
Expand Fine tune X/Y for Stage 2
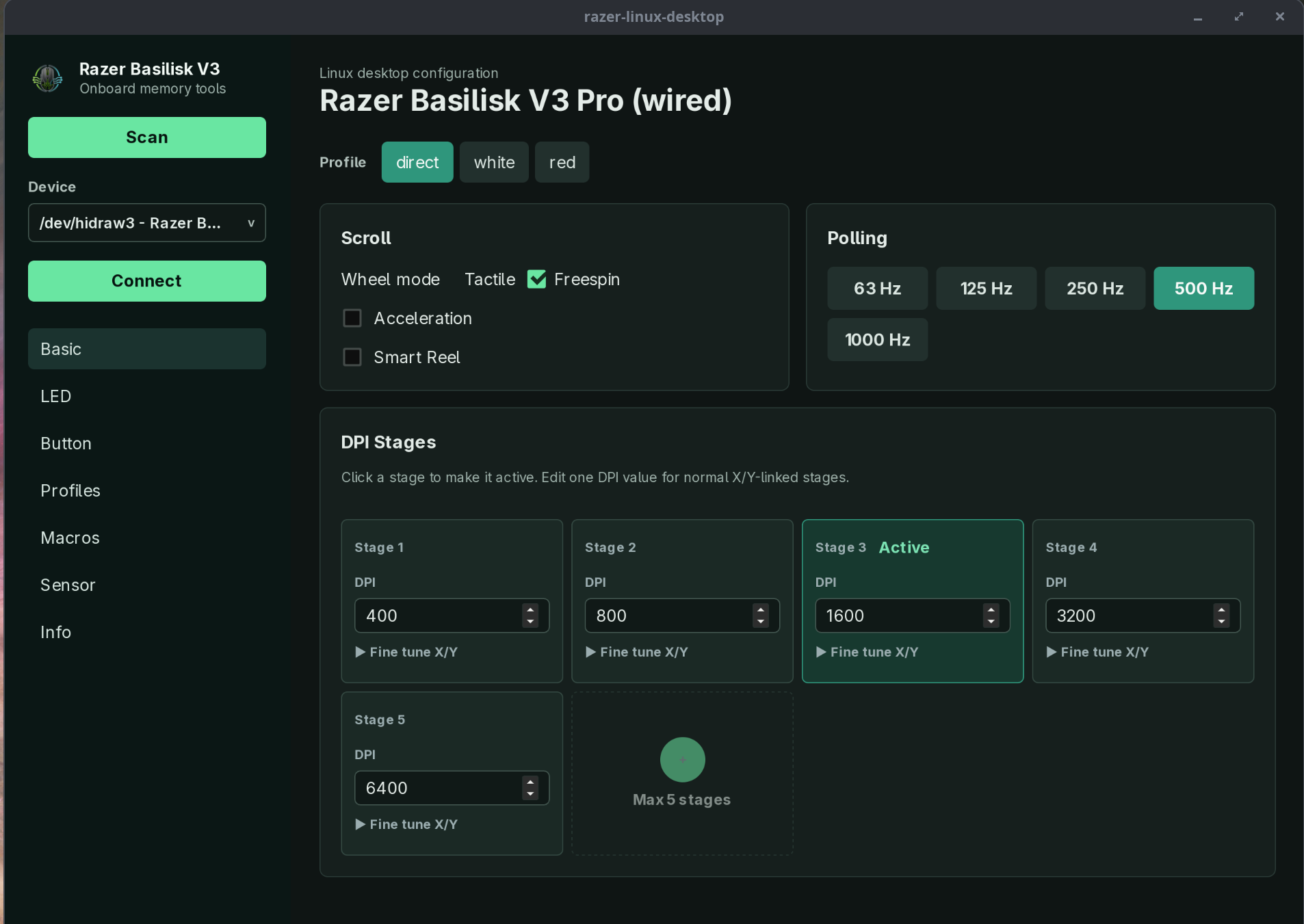point(637,652)
